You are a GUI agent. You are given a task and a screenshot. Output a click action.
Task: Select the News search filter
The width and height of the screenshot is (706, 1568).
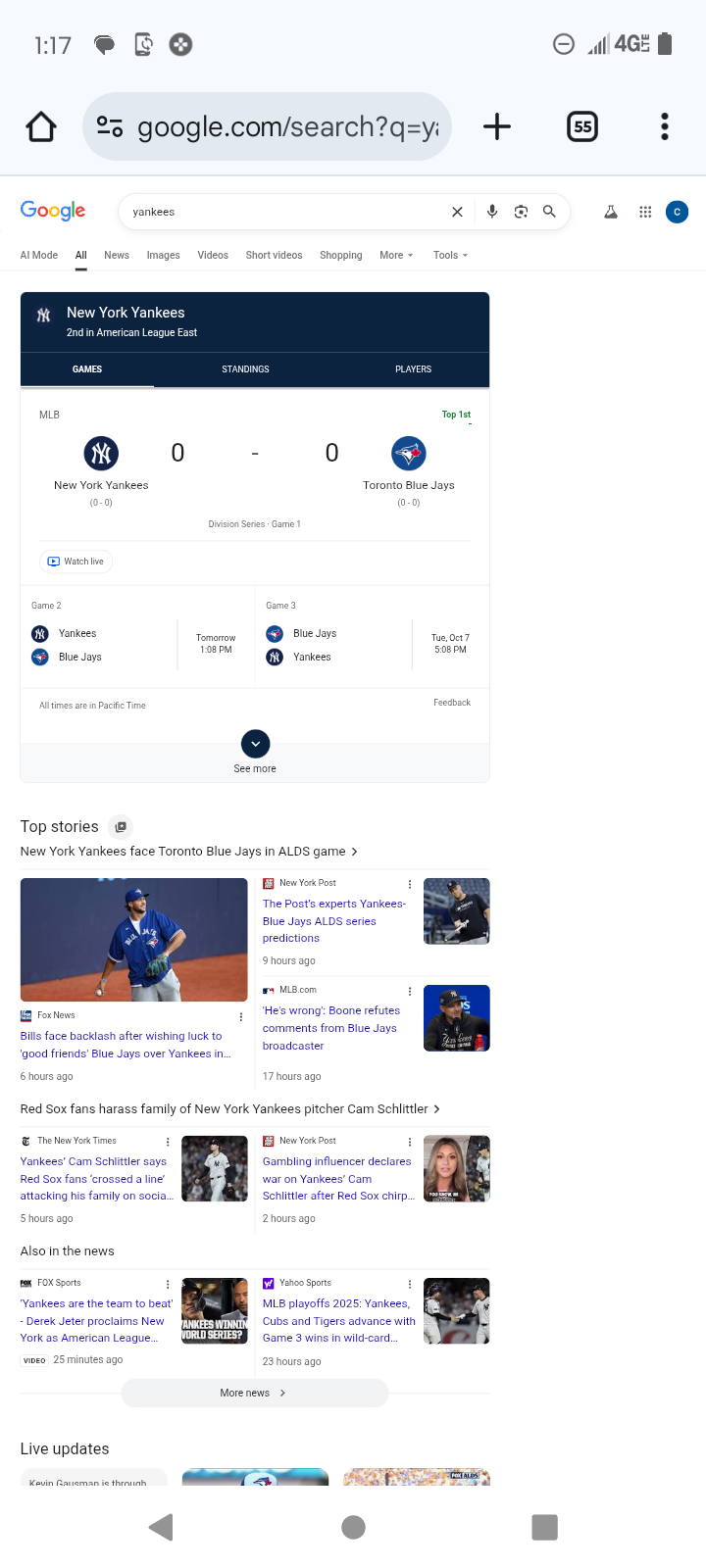117,255
